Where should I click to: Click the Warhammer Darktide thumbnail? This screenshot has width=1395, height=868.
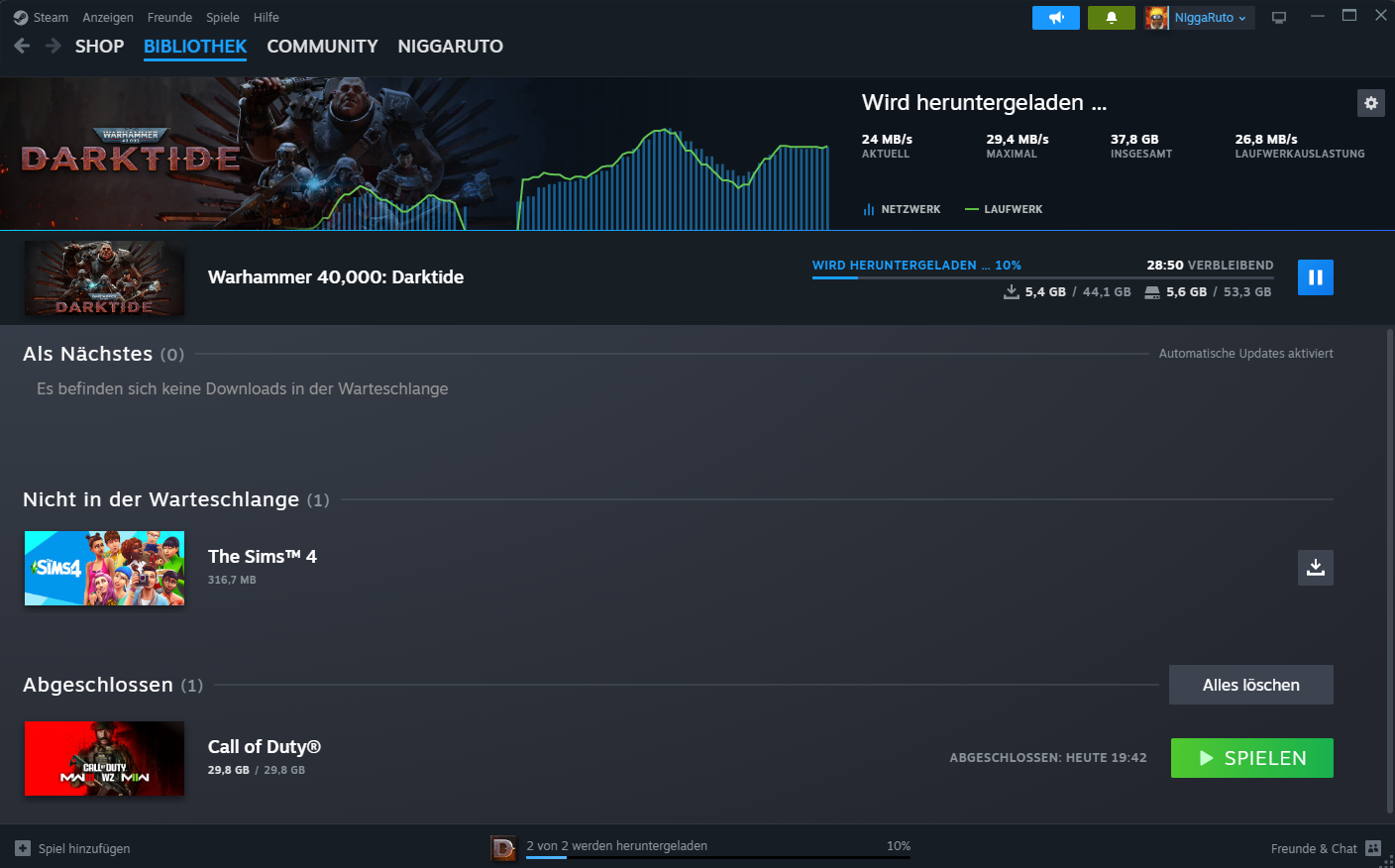point(104,277)
